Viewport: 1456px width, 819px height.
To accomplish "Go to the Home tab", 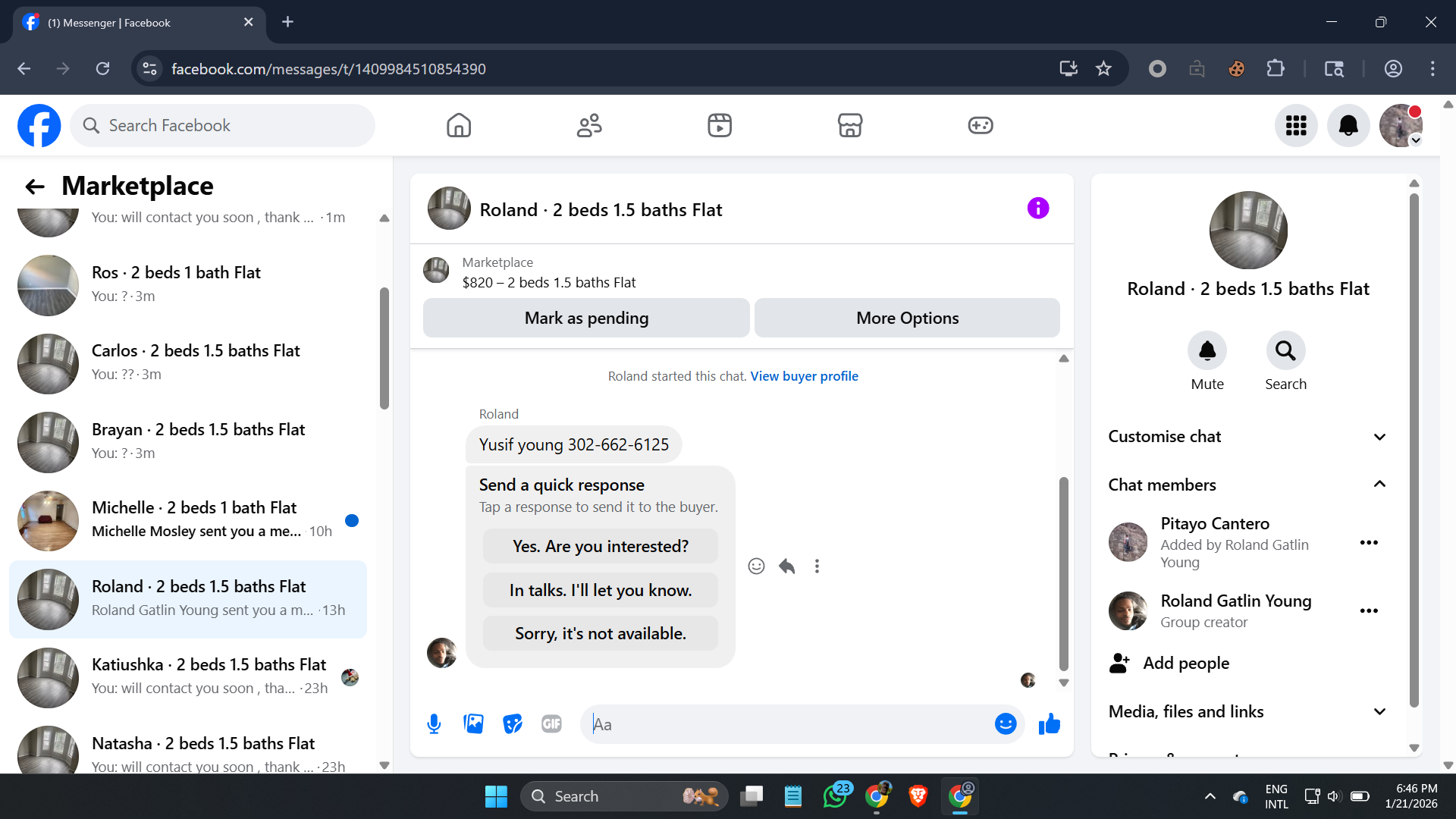I will (x=459, y=125).
